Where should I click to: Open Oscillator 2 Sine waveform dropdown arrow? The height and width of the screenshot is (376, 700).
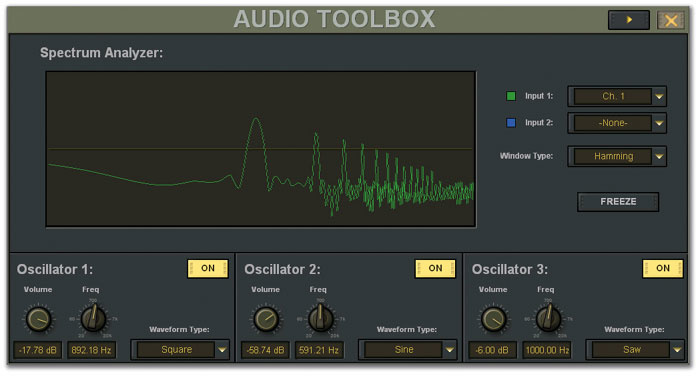pyautogui.click(x=450, y=350)
